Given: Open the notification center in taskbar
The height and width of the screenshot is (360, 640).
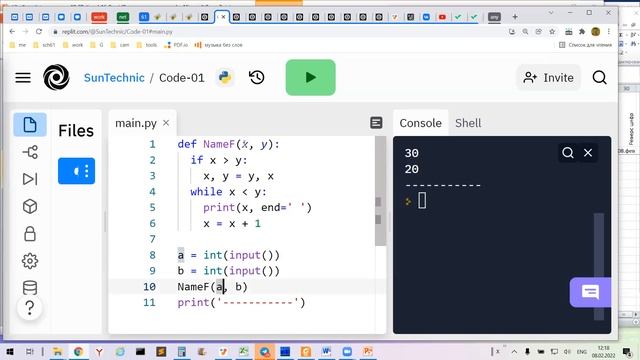Looking at the screenshot, I should pos(627,351).
